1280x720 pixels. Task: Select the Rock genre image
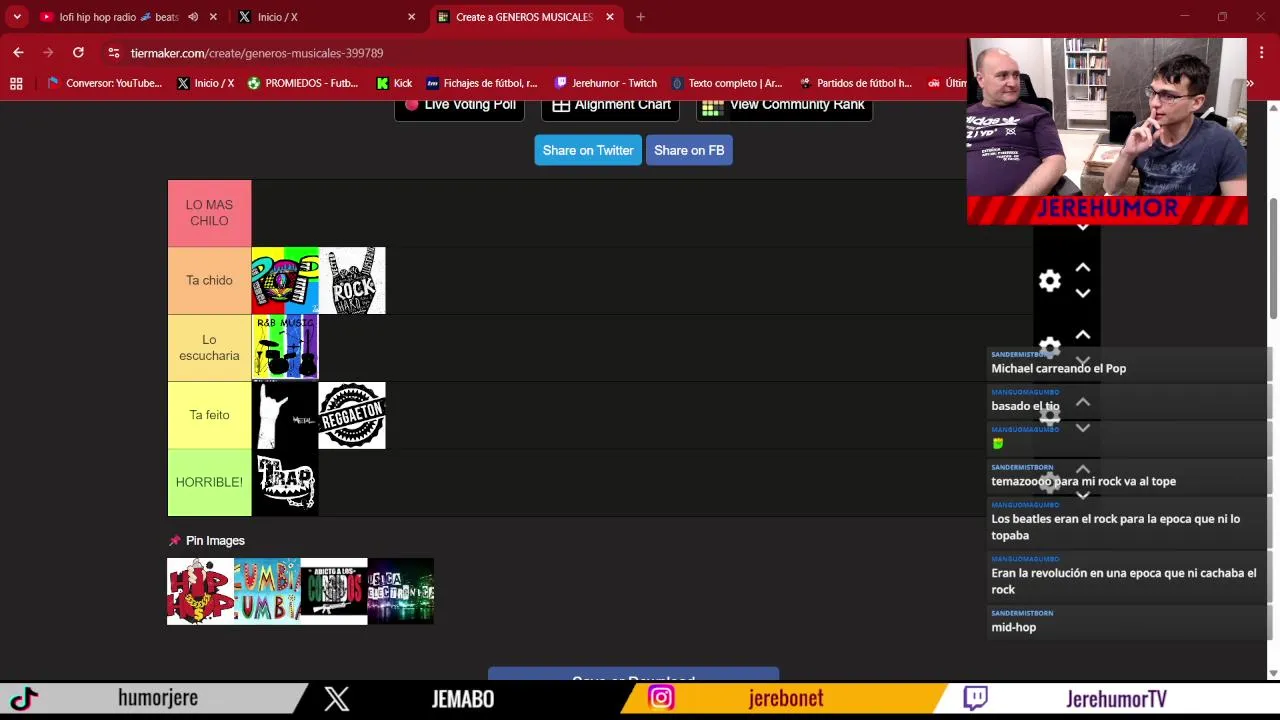point(352,280)
